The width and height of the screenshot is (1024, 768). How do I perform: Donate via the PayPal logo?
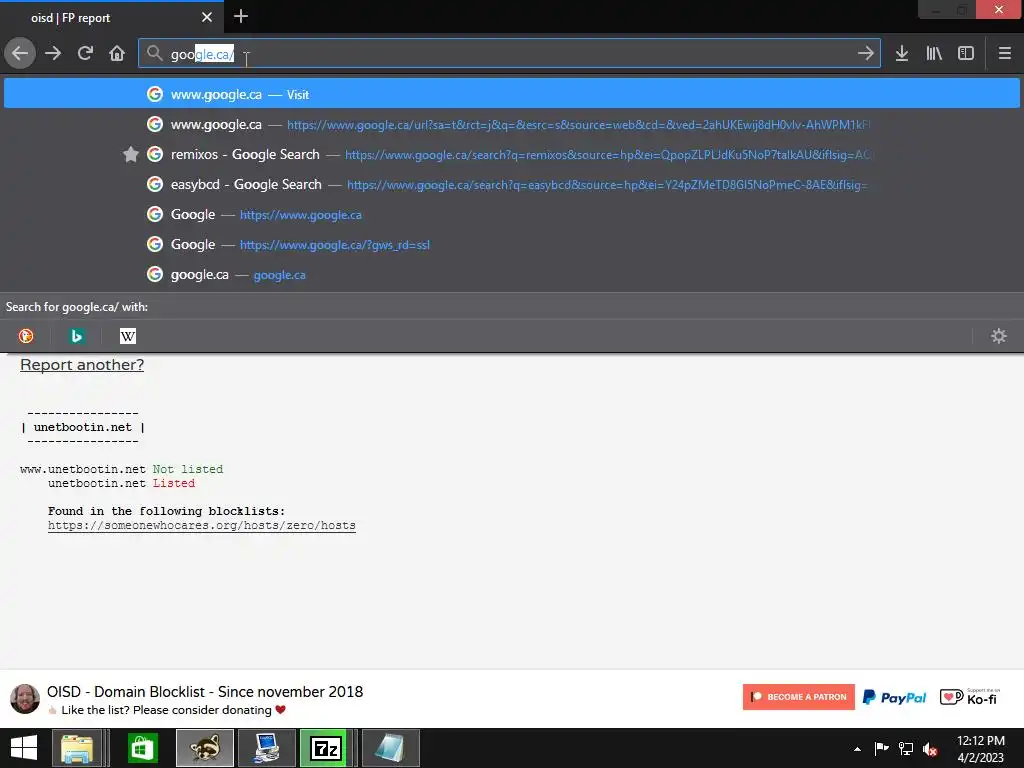point(894,697)
